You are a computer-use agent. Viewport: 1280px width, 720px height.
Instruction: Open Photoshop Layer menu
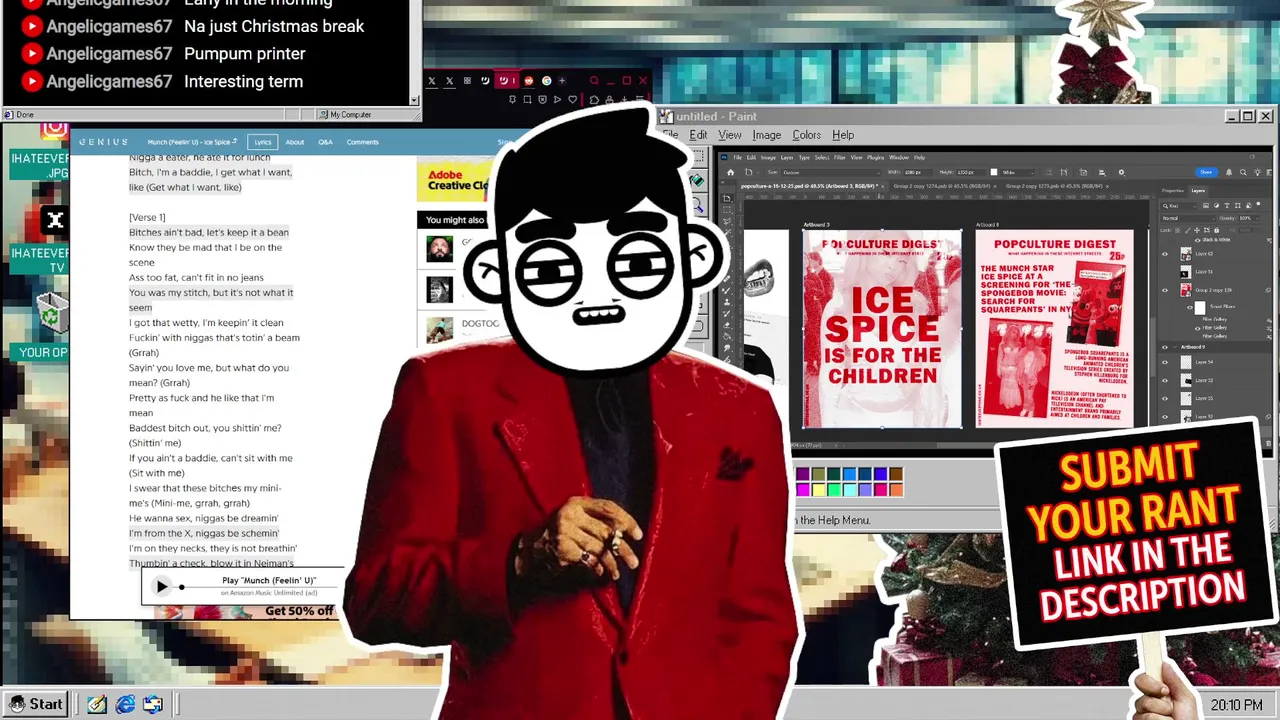[787, 157]
